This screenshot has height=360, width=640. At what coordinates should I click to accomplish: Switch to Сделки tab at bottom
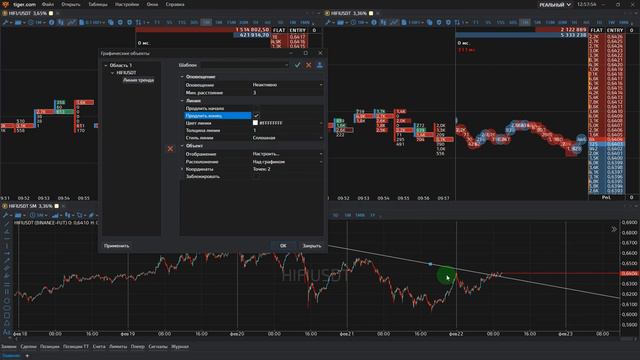(x=29, y=347)
